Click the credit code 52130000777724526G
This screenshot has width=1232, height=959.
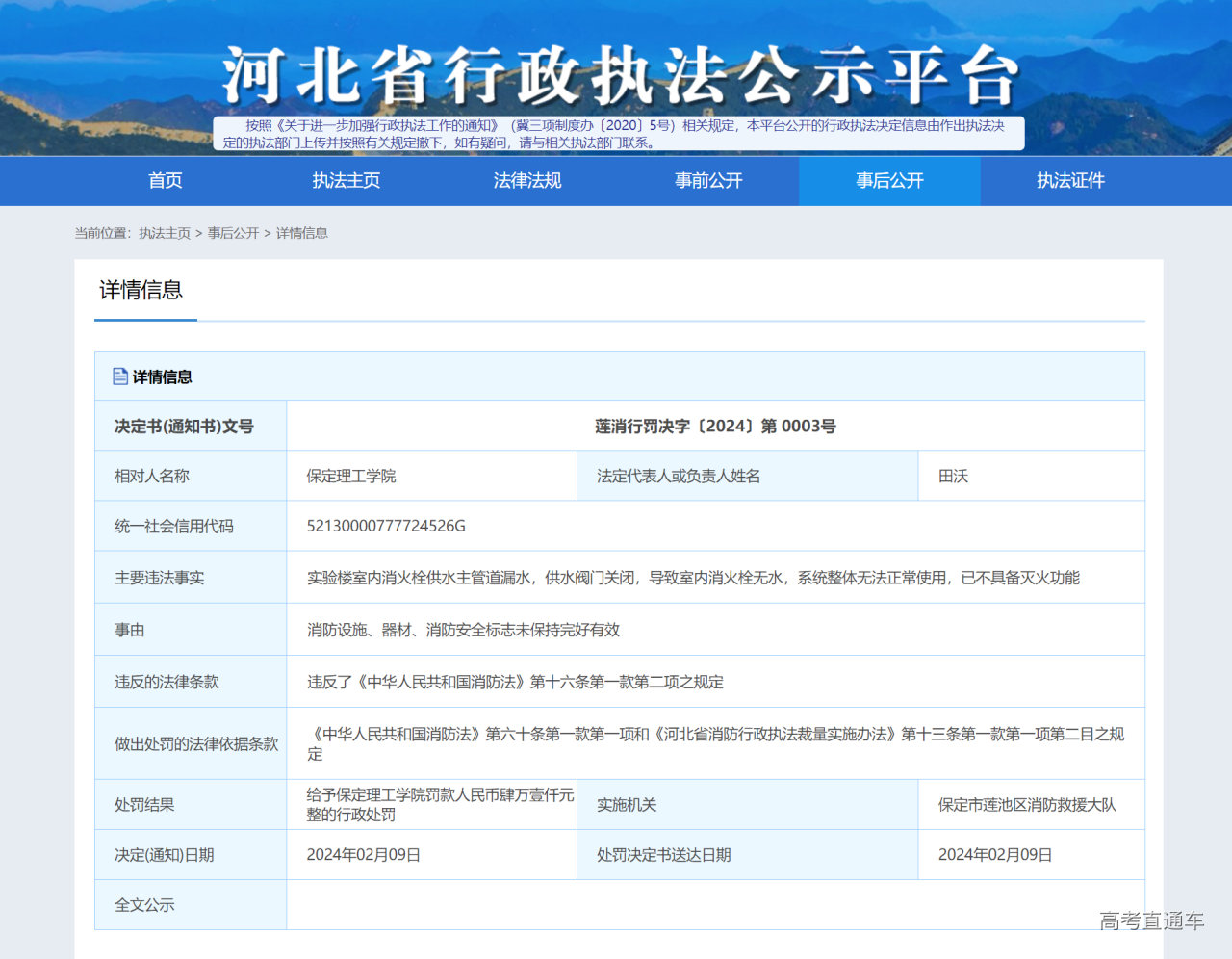[x=386, y=526]
